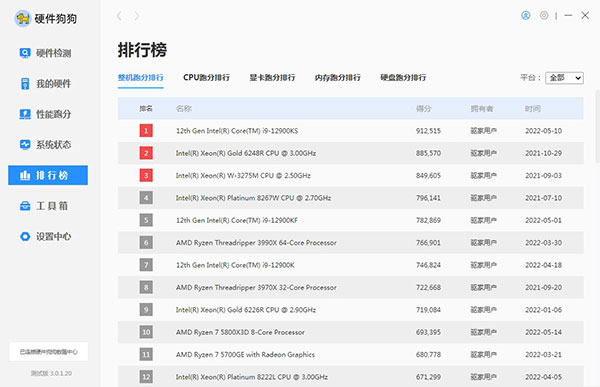Click the 拥有者 column header
Image resolution: width=600 pixels, height=387 pixels.
pos(482,109)
